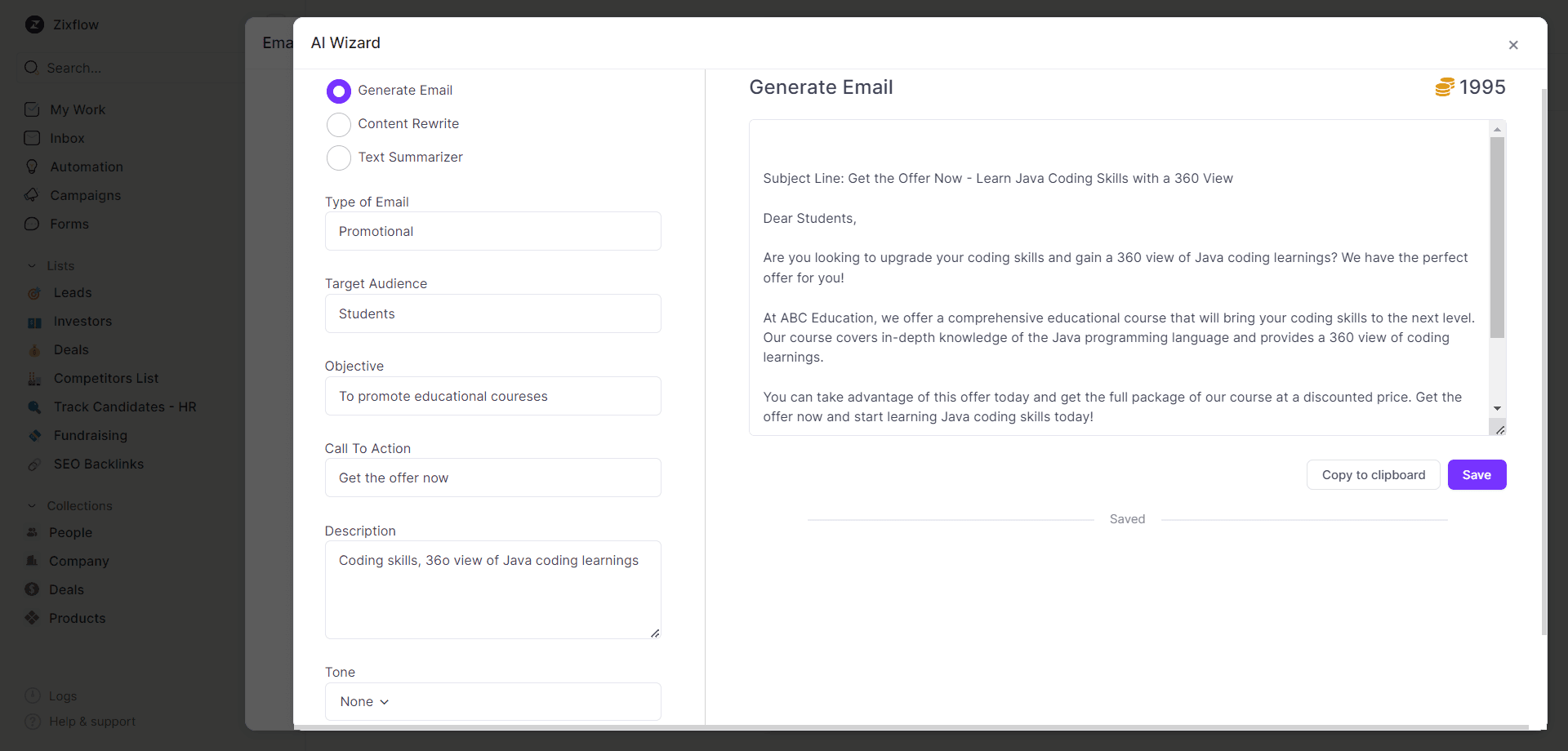Select Leads from the Lists sidebar
This screenshot has height=751, width=1568.
(x=73, y=292)
